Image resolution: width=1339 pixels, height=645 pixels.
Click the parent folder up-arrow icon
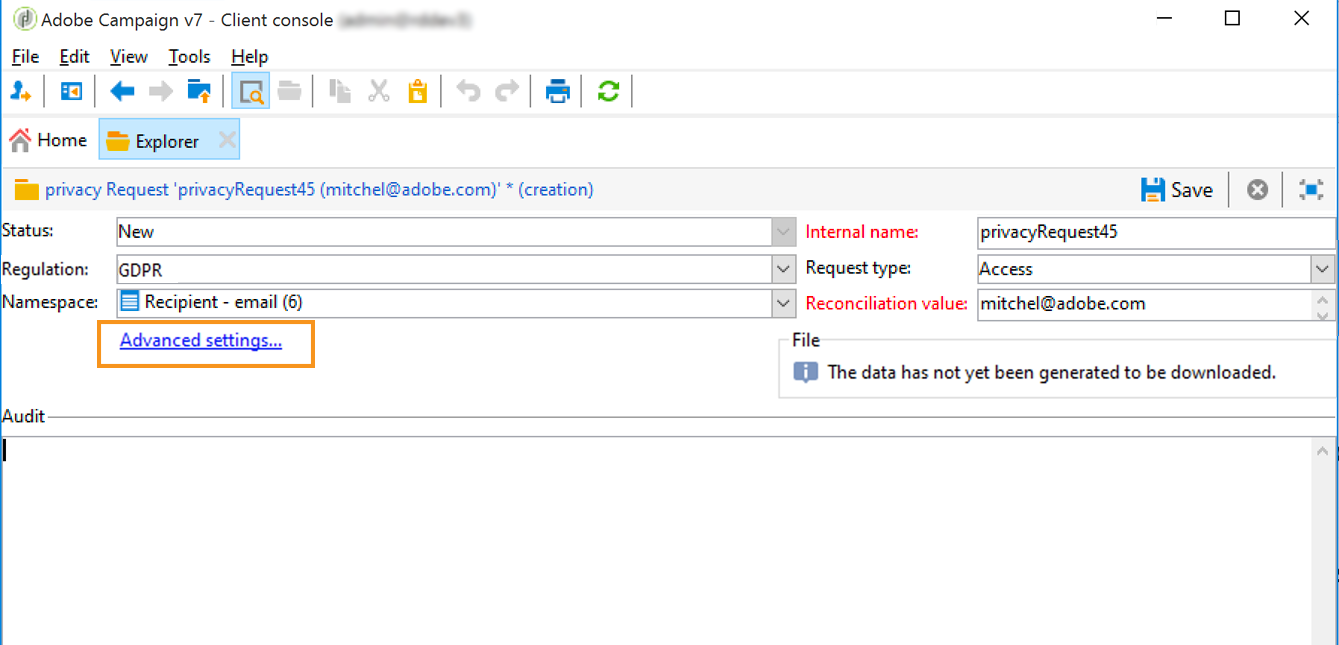click(x=199, y=92)
